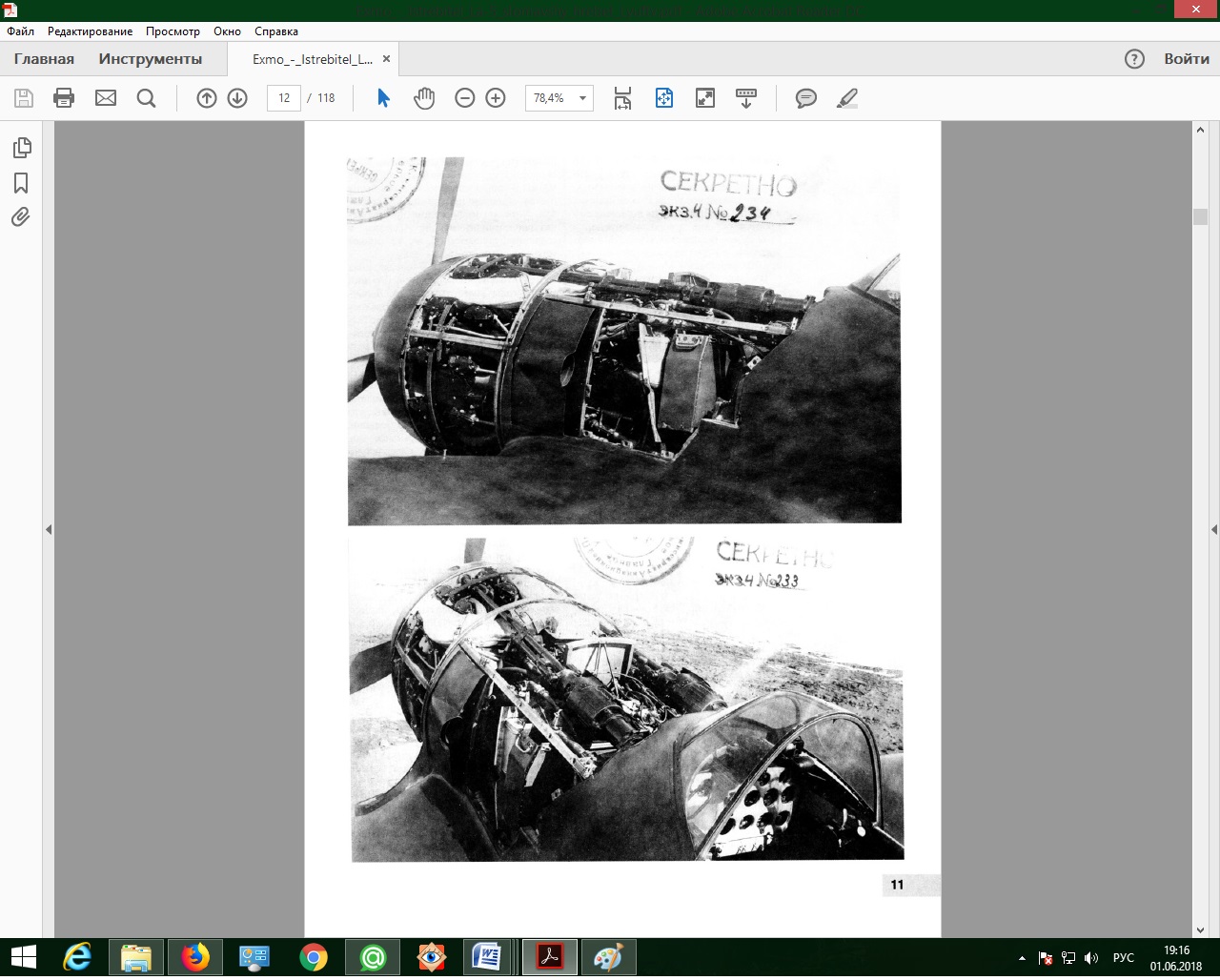
Task: Select the Hand pan tool
Action: point(424,98)
